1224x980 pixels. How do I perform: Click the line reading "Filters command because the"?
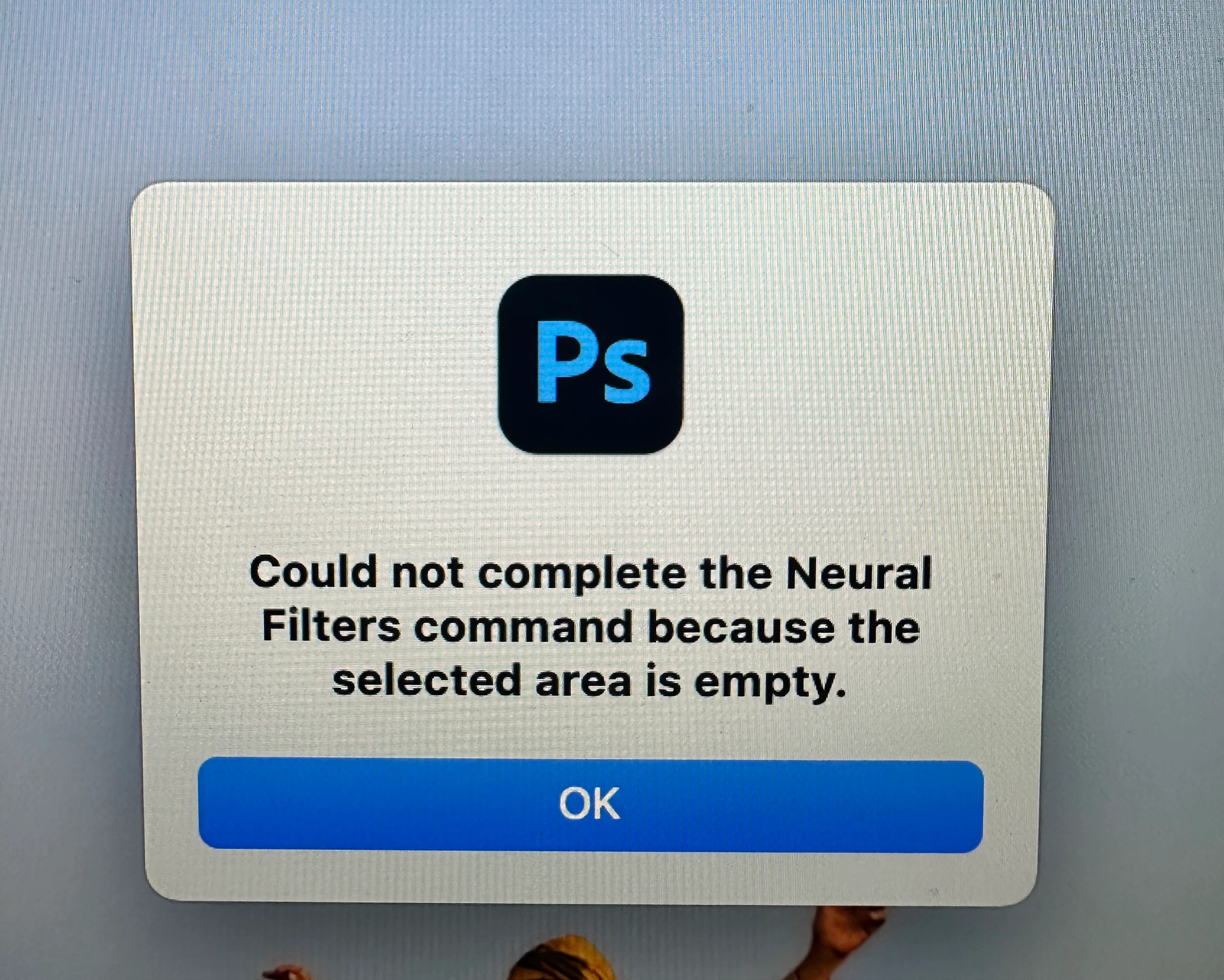591,627
